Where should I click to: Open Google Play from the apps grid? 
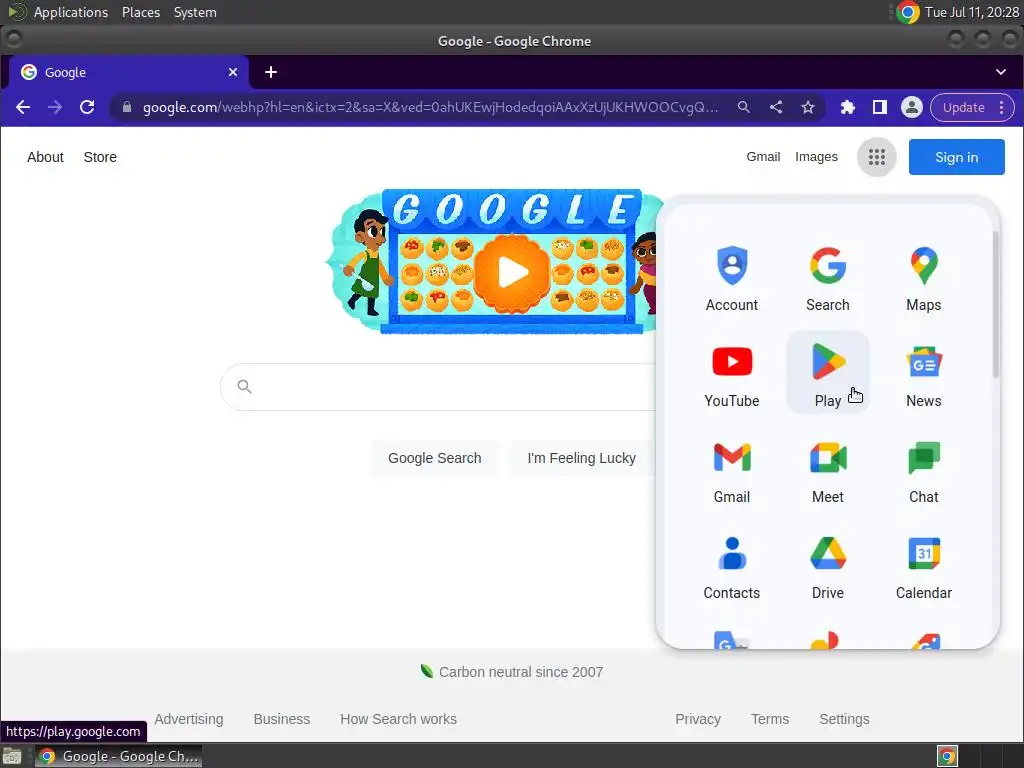(827, 374)
